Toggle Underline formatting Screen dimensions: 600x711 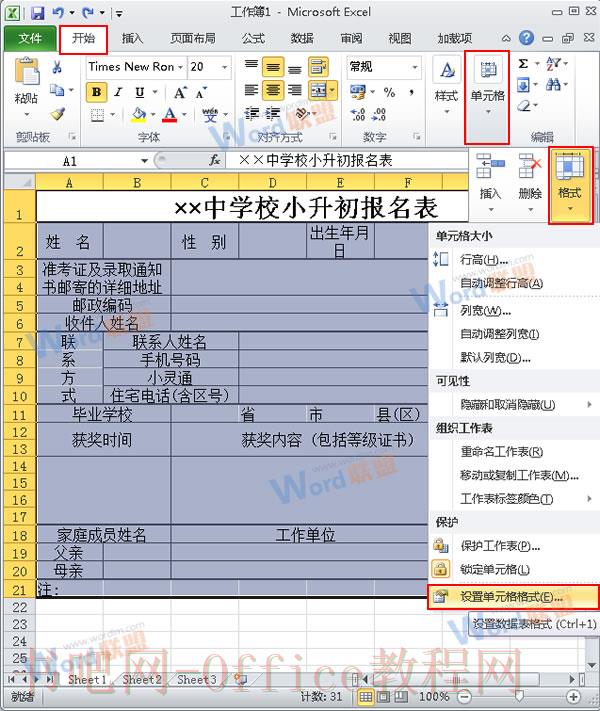pyautogui.click(x=140, y=93)
